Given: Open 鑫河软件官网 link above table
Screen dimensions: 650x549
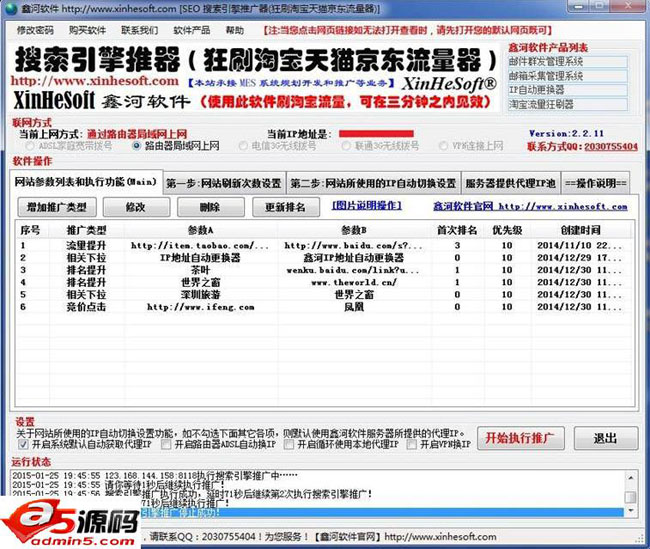Looking at the screenshot, I should (x=530, y=206).
